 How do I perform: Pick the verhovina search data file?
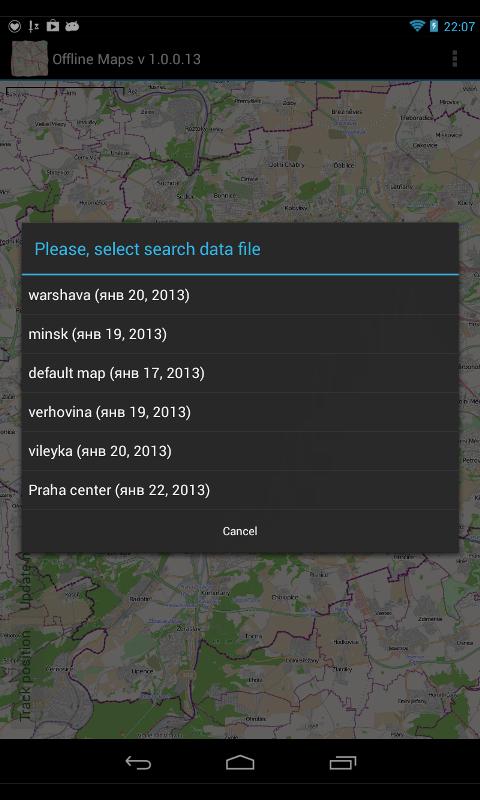coord(240,412)
